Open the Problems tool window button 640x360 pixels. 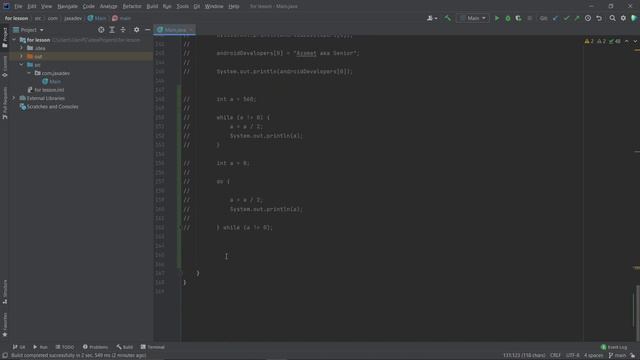pyautogui.click(x=96, y=347)
